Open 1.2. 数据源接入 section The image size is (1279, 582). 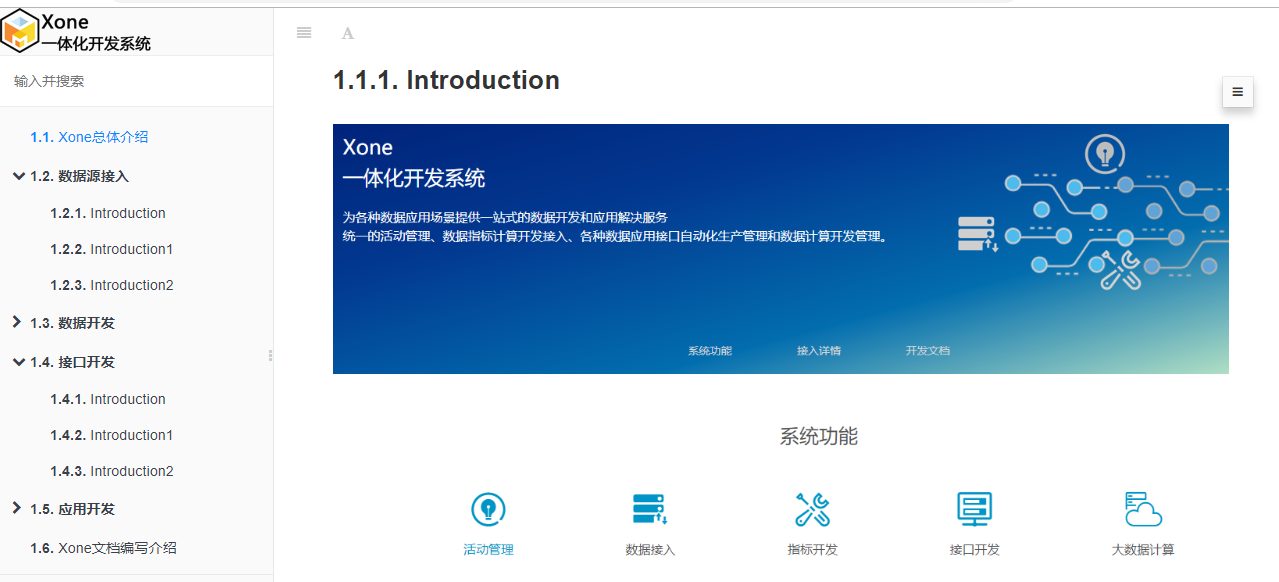[x=79, y=176]
